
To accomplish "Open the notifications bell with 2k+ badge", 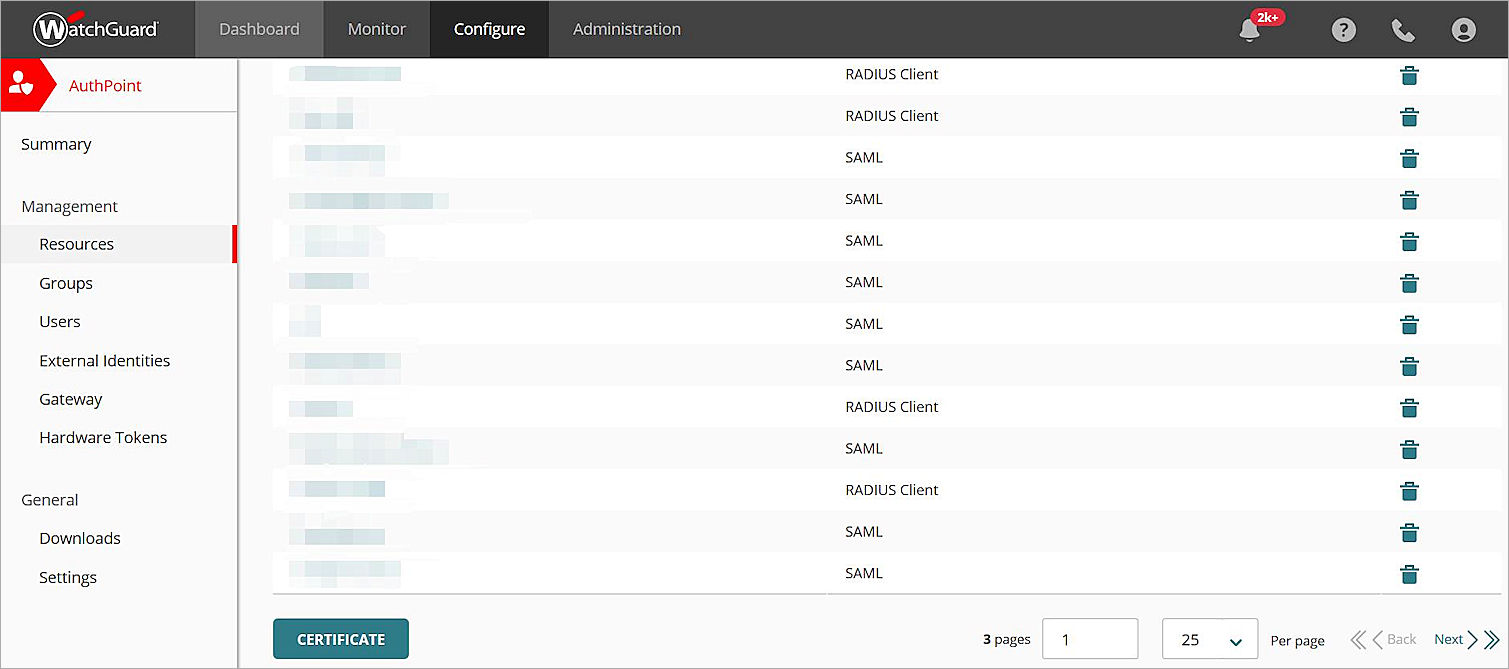I will tap(1249, 31).
